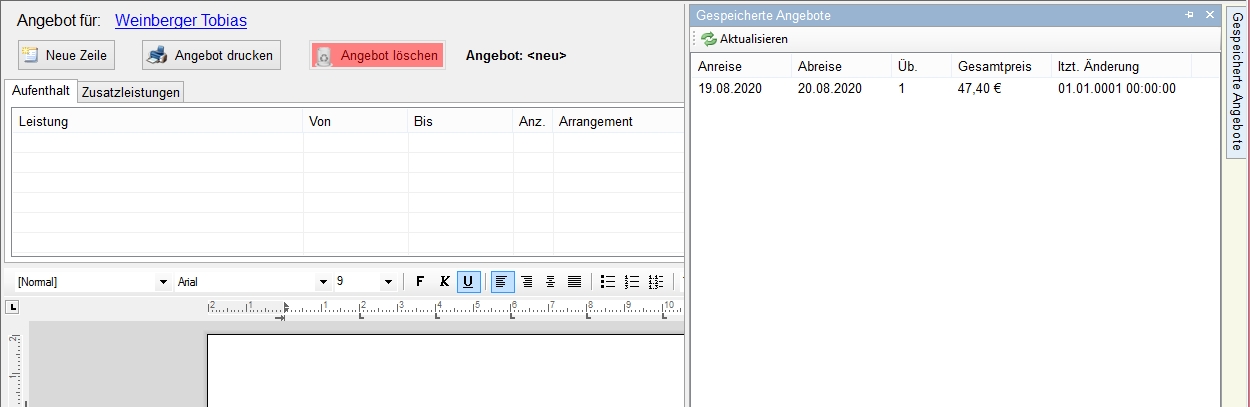Image resolution: width=1250 pixels, height=407 pixels.
Task: Open the Arial font dropdown
Action: pos(322,282)
